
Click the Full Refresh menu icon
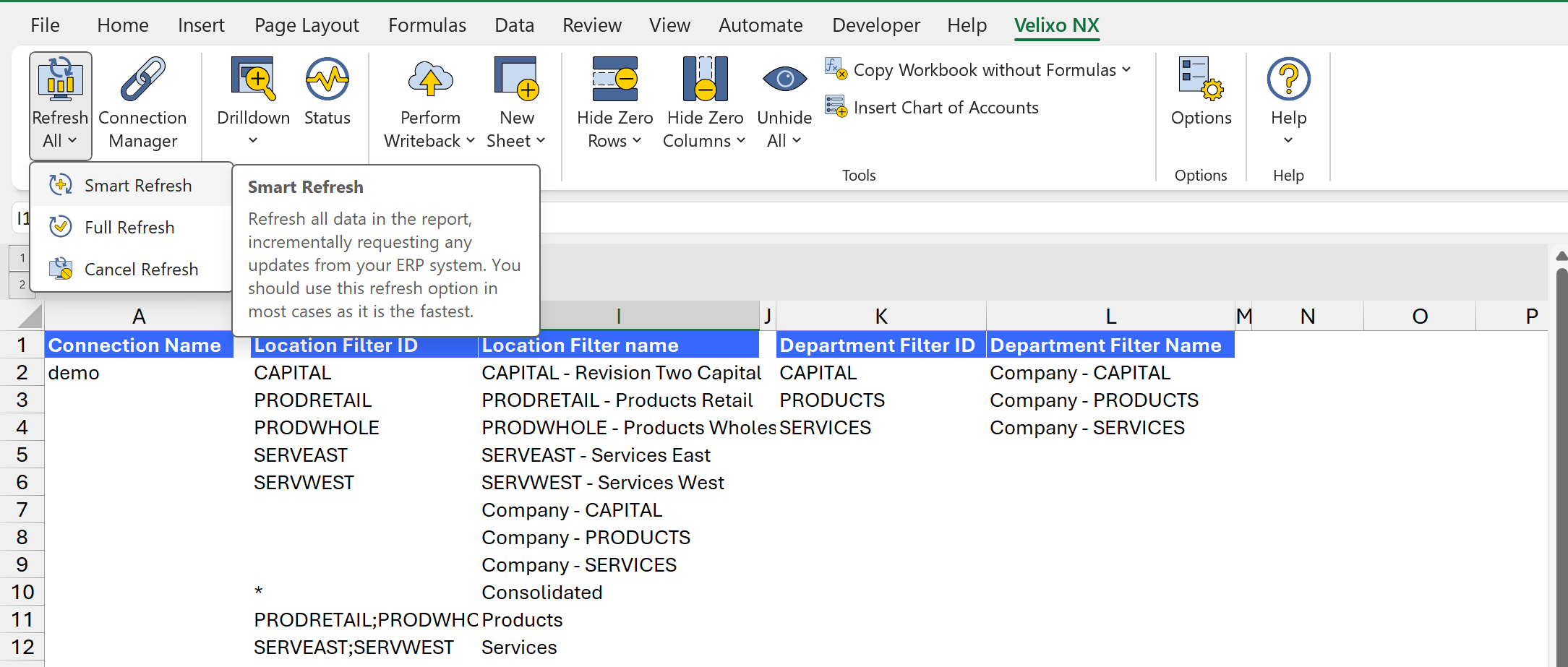pyautogui.click(x=61, y=227)
